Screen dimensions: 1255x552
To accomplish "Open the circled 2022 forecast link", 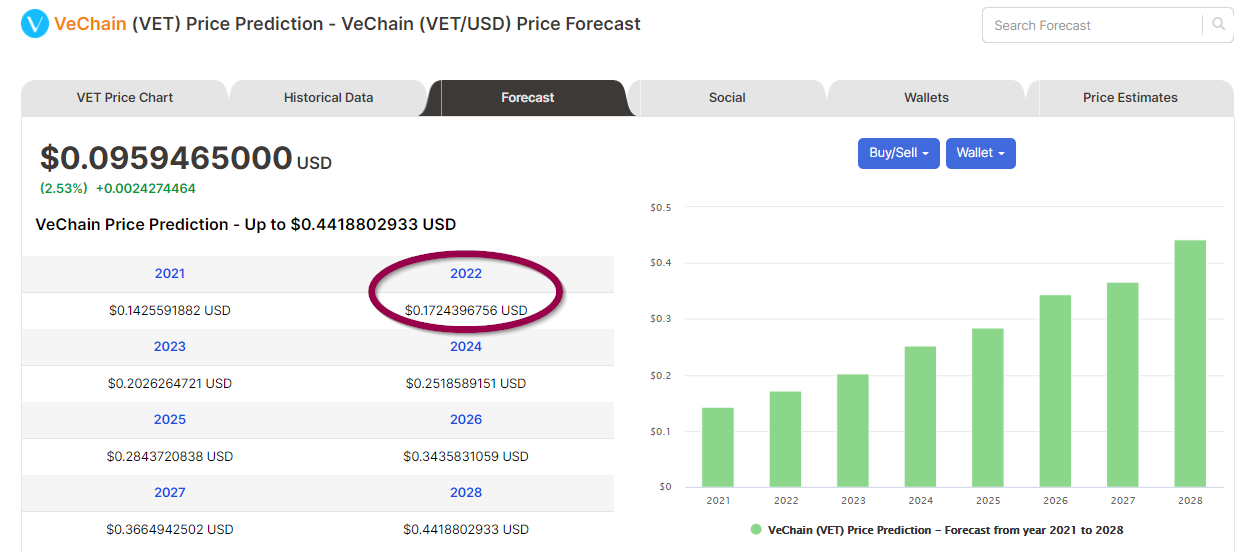I will tap(466, 273).
